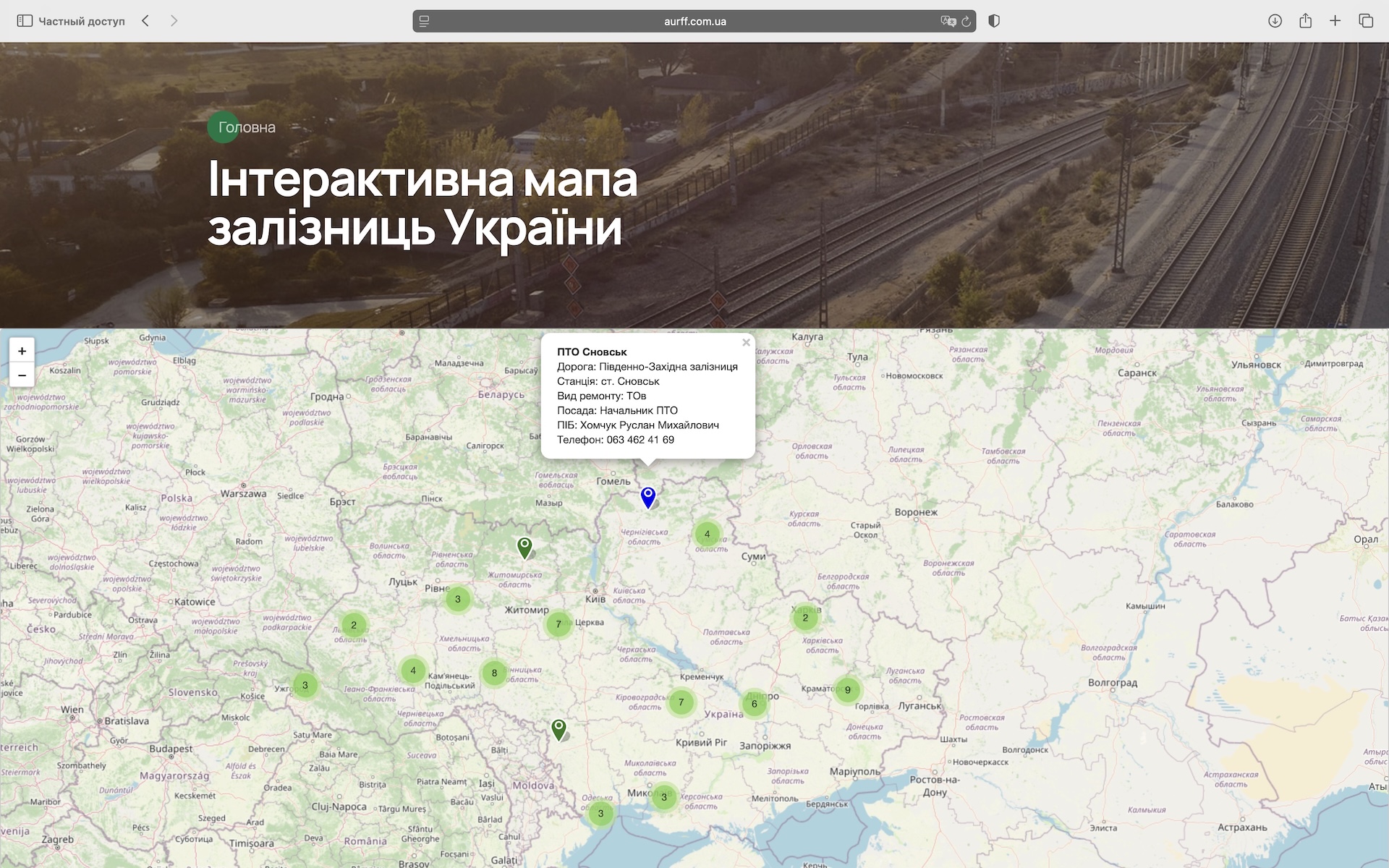Open the cluster of 2 near Харків
This screenshot has width=1389, height=868.
coord(805,618)
